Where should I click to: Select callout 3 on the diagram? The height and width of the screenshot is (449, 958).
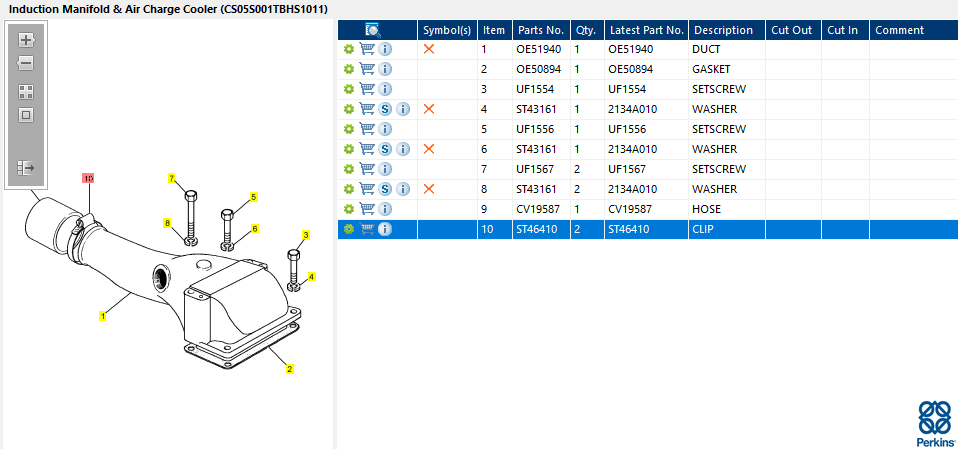(306, 235)
